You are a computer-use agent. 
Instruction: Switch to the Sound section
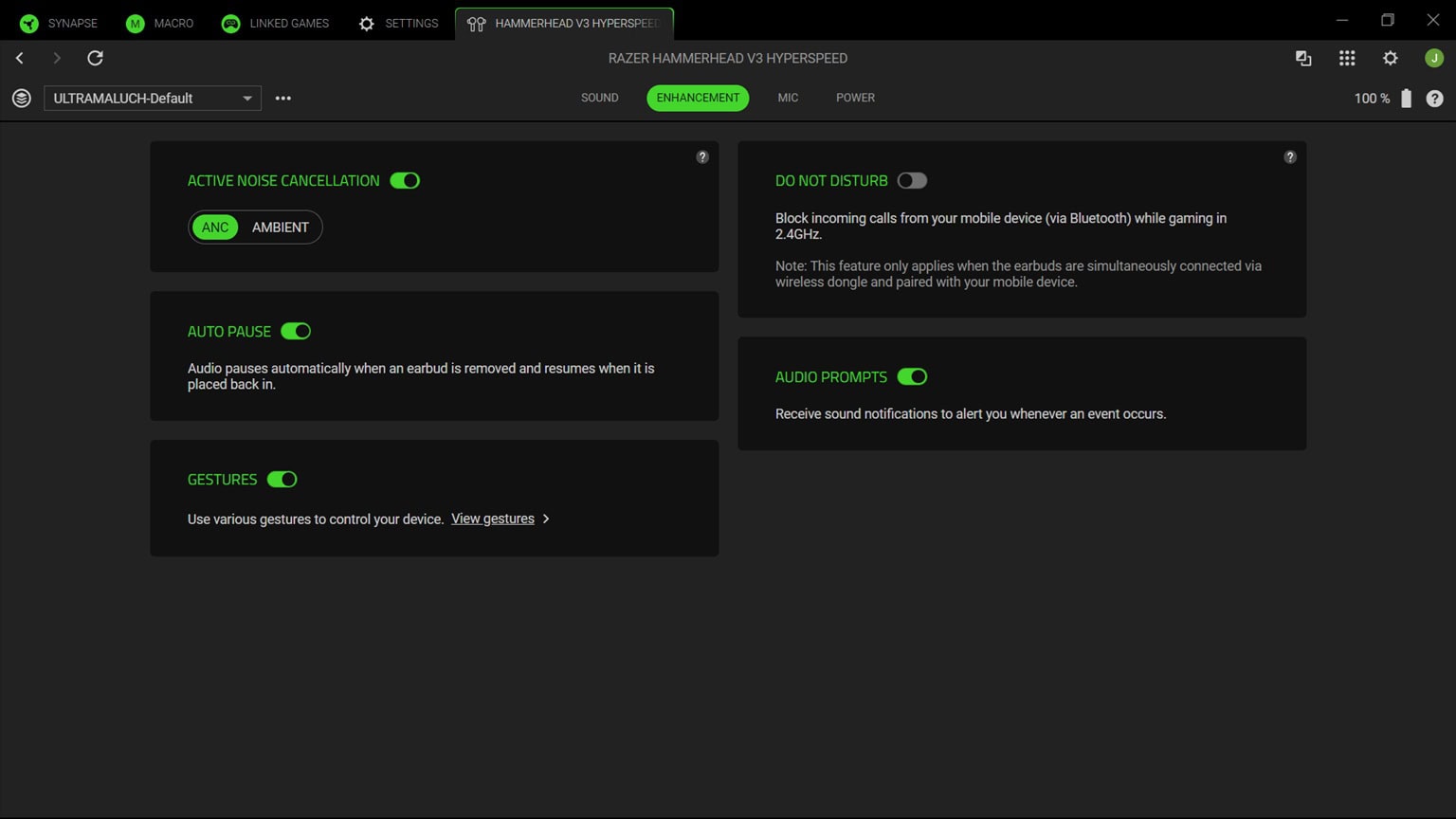[600, 98]
